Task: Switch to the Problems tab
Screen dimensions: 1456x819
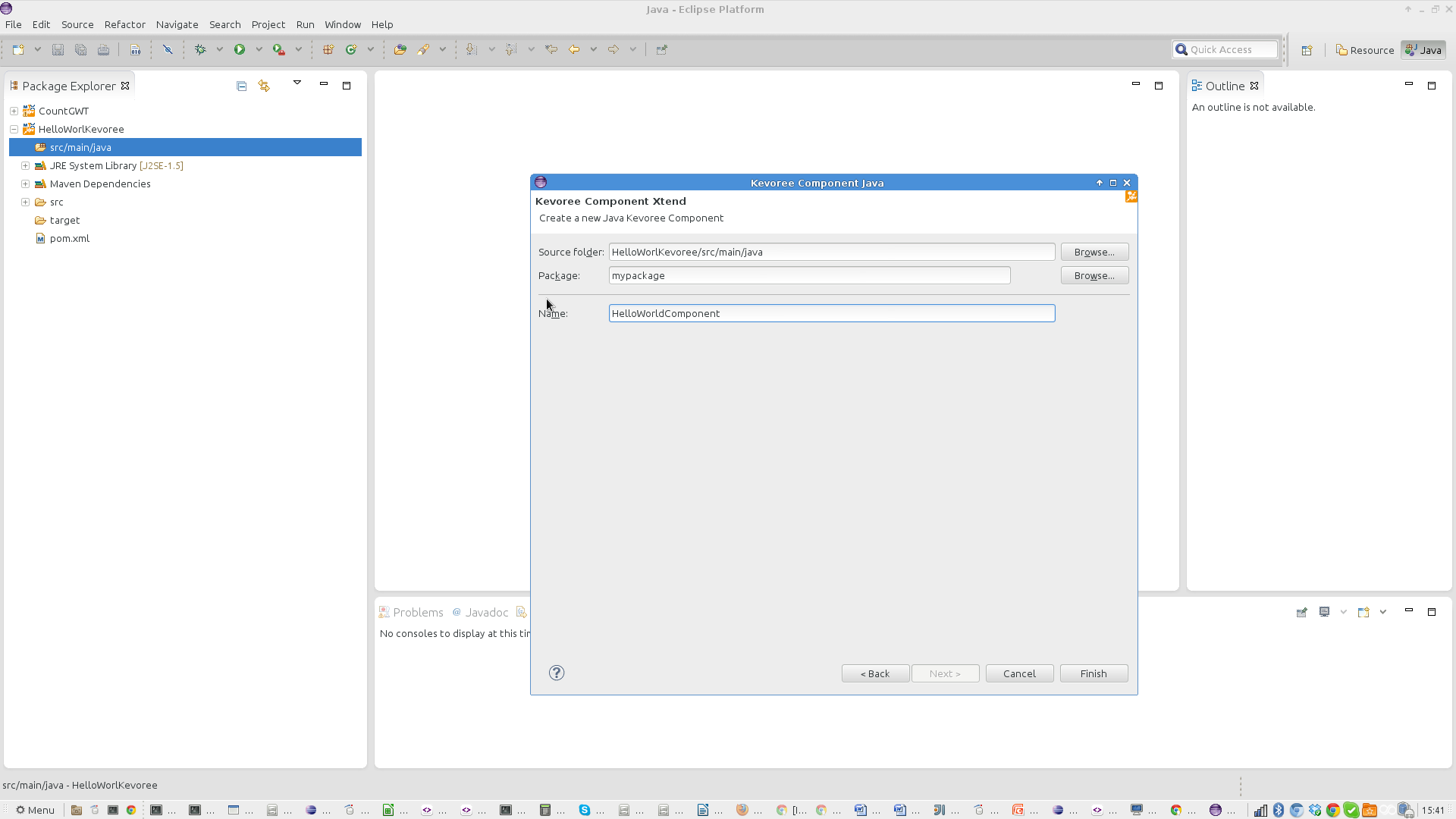Action: pyautogui.click(x=411, y=612)
